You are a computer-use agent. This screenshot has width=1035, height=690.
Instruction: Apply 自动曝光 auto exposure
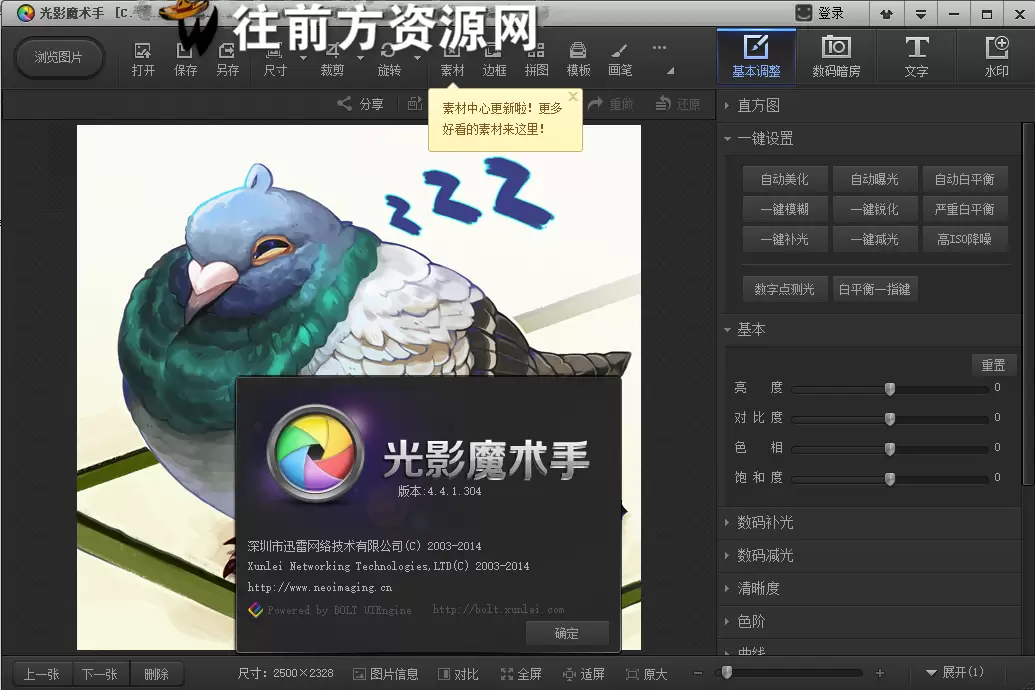pos(875,179)
